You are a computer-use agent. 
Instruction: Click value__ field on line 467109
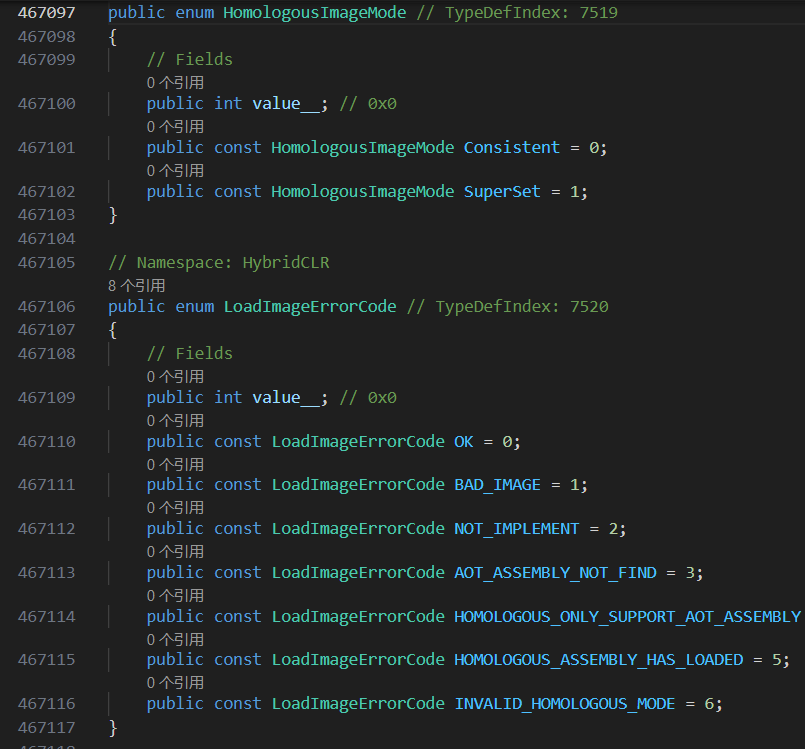pyautogui.click(x=289, y=397)
